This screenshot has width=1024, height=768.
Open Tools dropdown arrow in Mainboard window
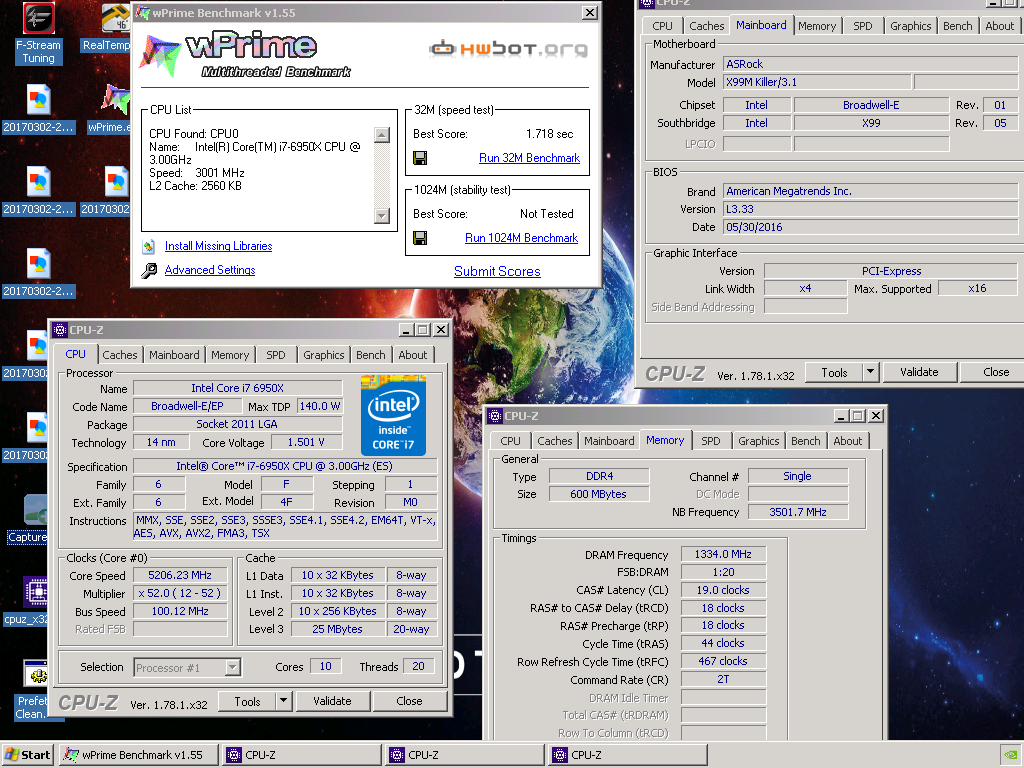coord(871,372)
